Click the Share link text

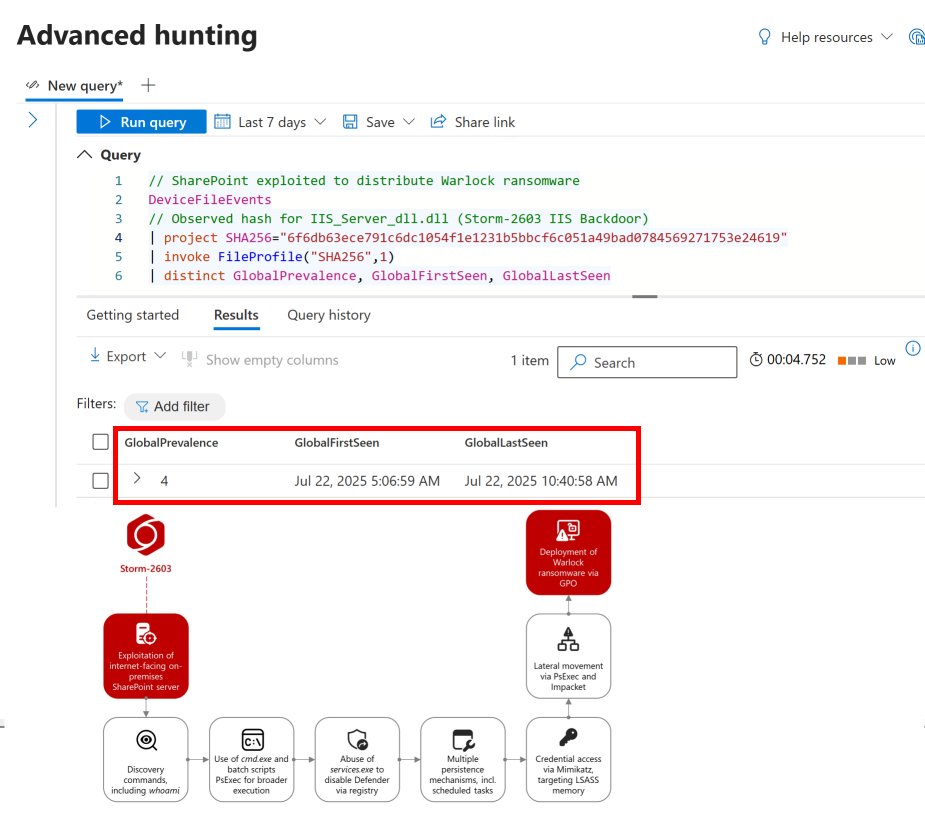click(484, 122)
